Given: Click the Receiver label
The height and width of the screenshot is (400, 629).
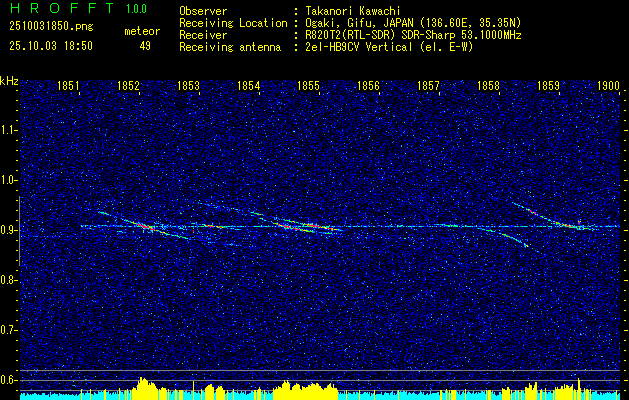Looking at the screenshot, I should click(203, 35).
